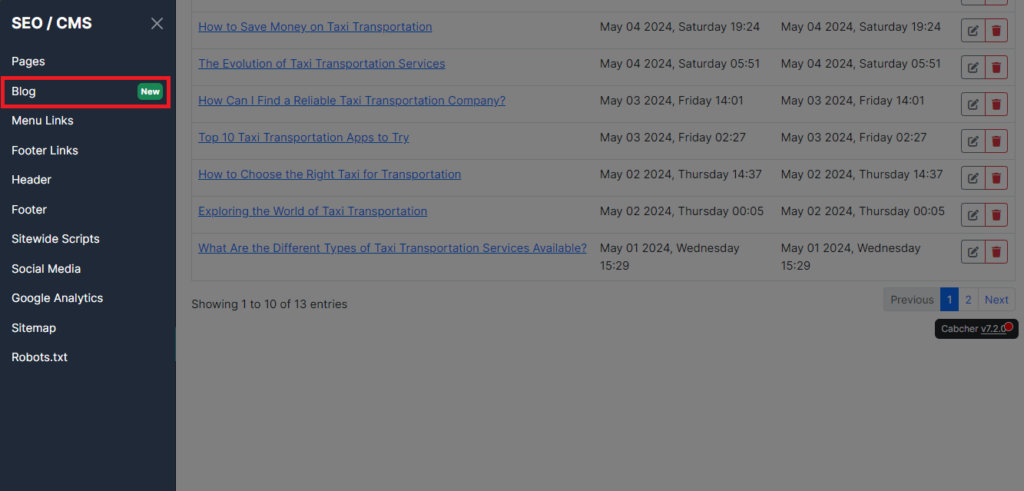
Task: Go to pagination page 2
Action: tap(968, 300)
